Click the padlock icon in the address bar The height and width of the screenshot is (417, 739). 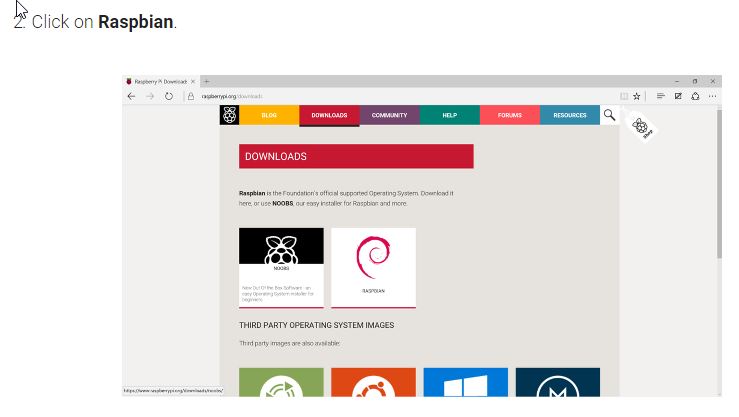191,96
